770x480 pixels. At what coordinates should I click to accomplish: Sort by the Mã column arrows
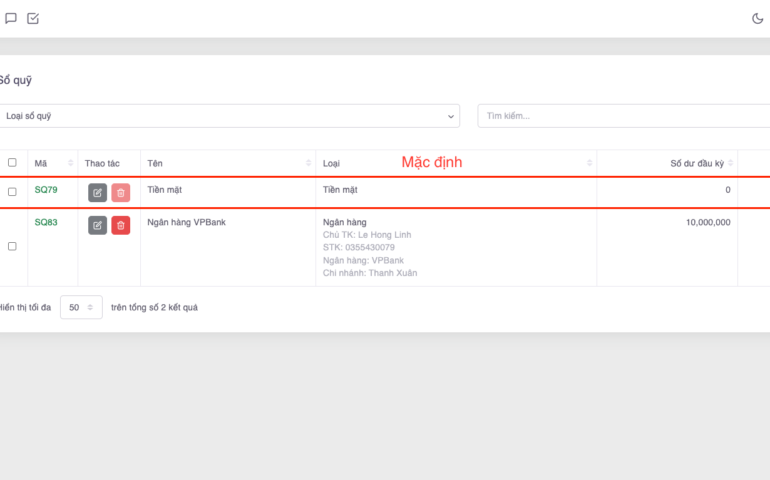click(x=71, y=163)
